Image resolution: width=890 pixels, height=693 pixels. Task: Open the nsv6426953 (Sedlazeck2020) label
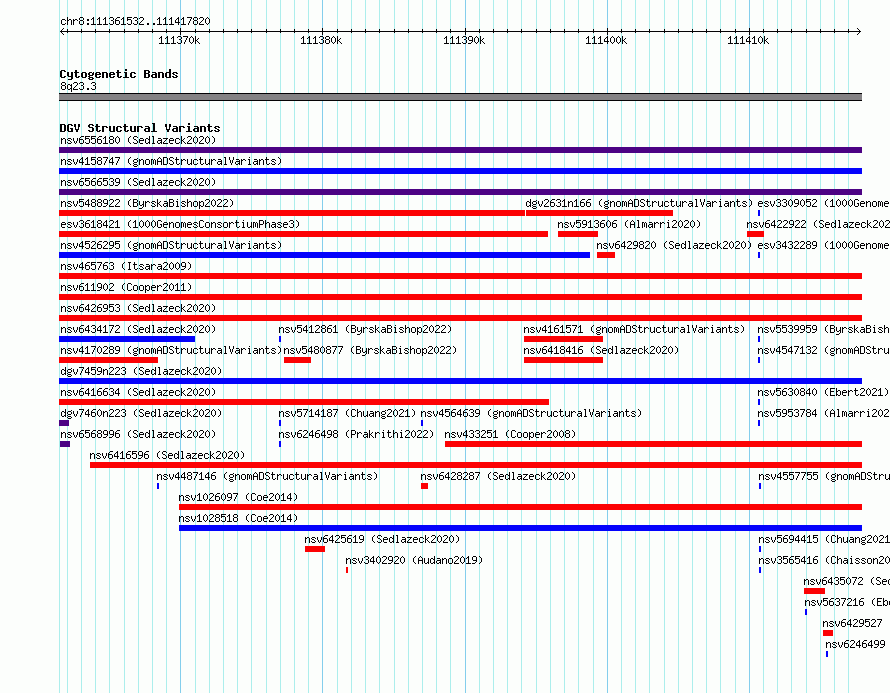[x=138, y=308]
